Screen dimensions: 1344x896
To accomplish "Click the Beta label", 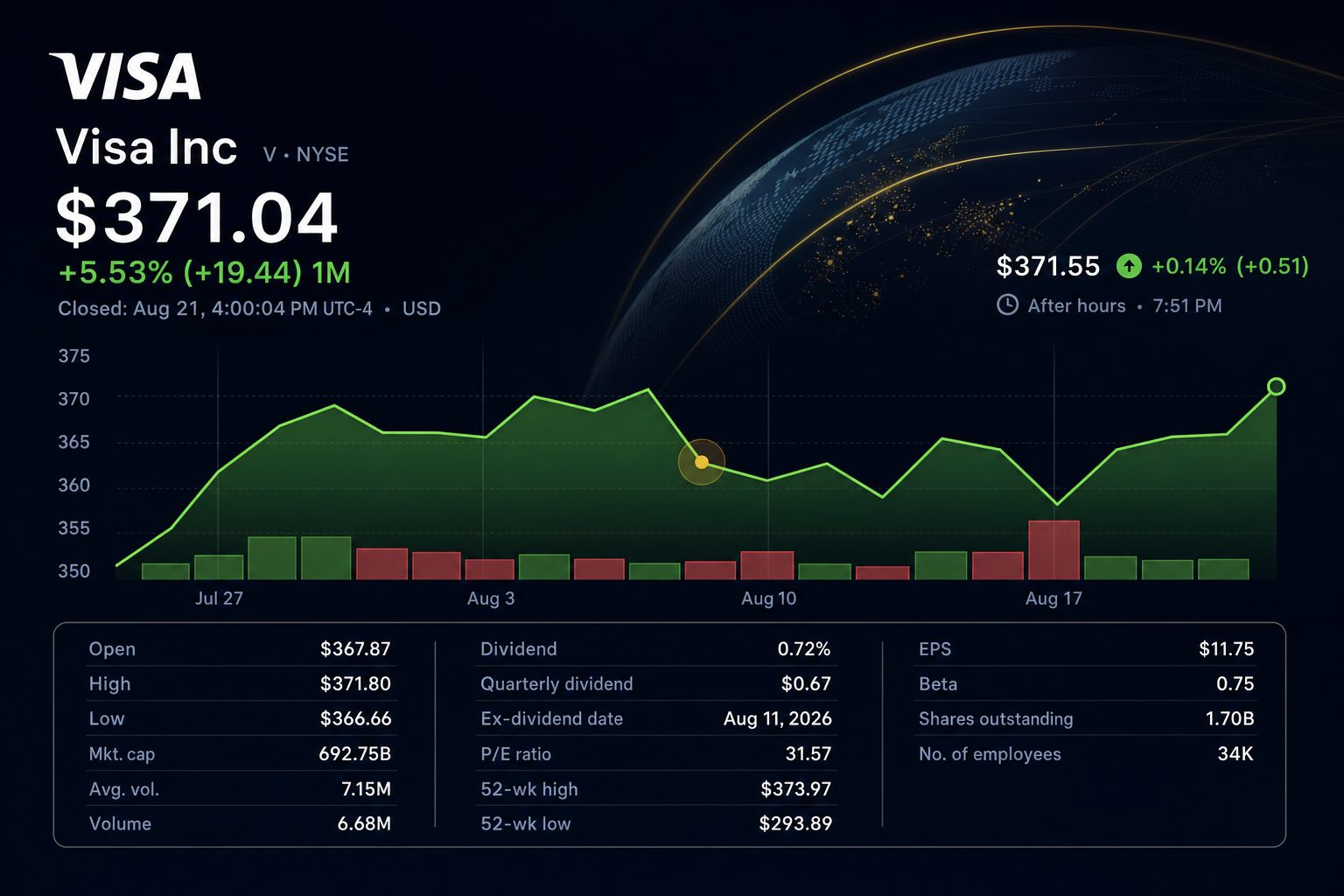I will click(x=938, y=684).
